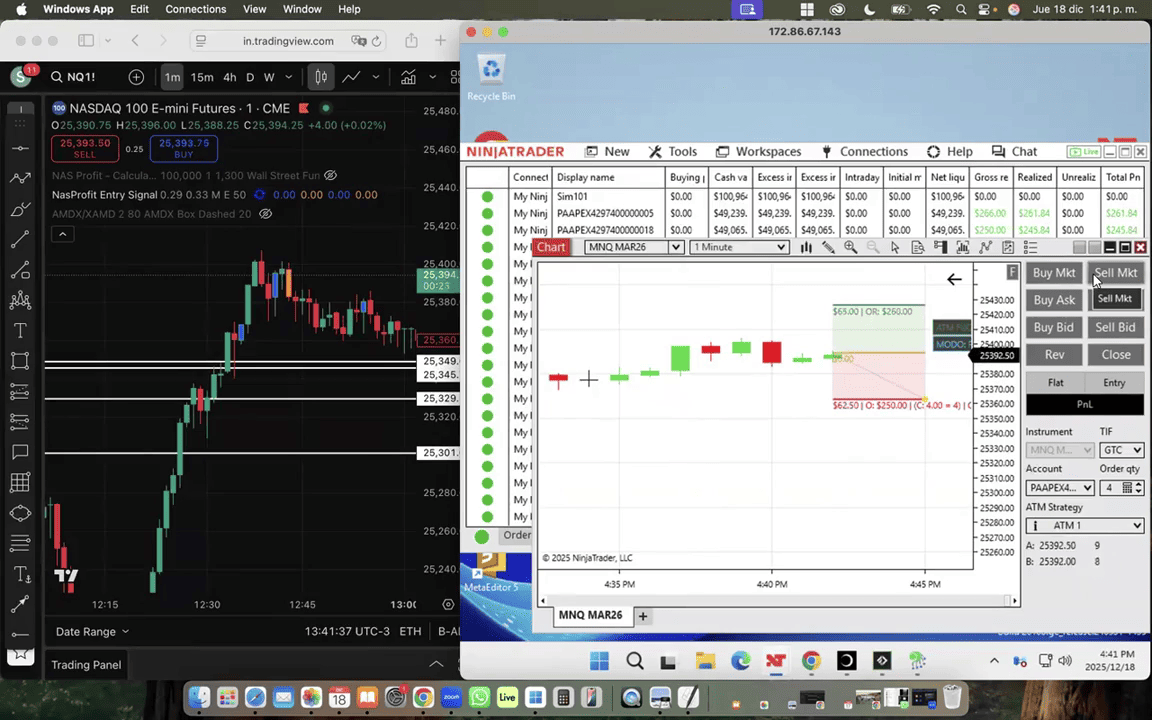Click the add symbol plus icon beside NQ1!
The height and width of the screenshot is (720, 1152).
tap(136, 77)
